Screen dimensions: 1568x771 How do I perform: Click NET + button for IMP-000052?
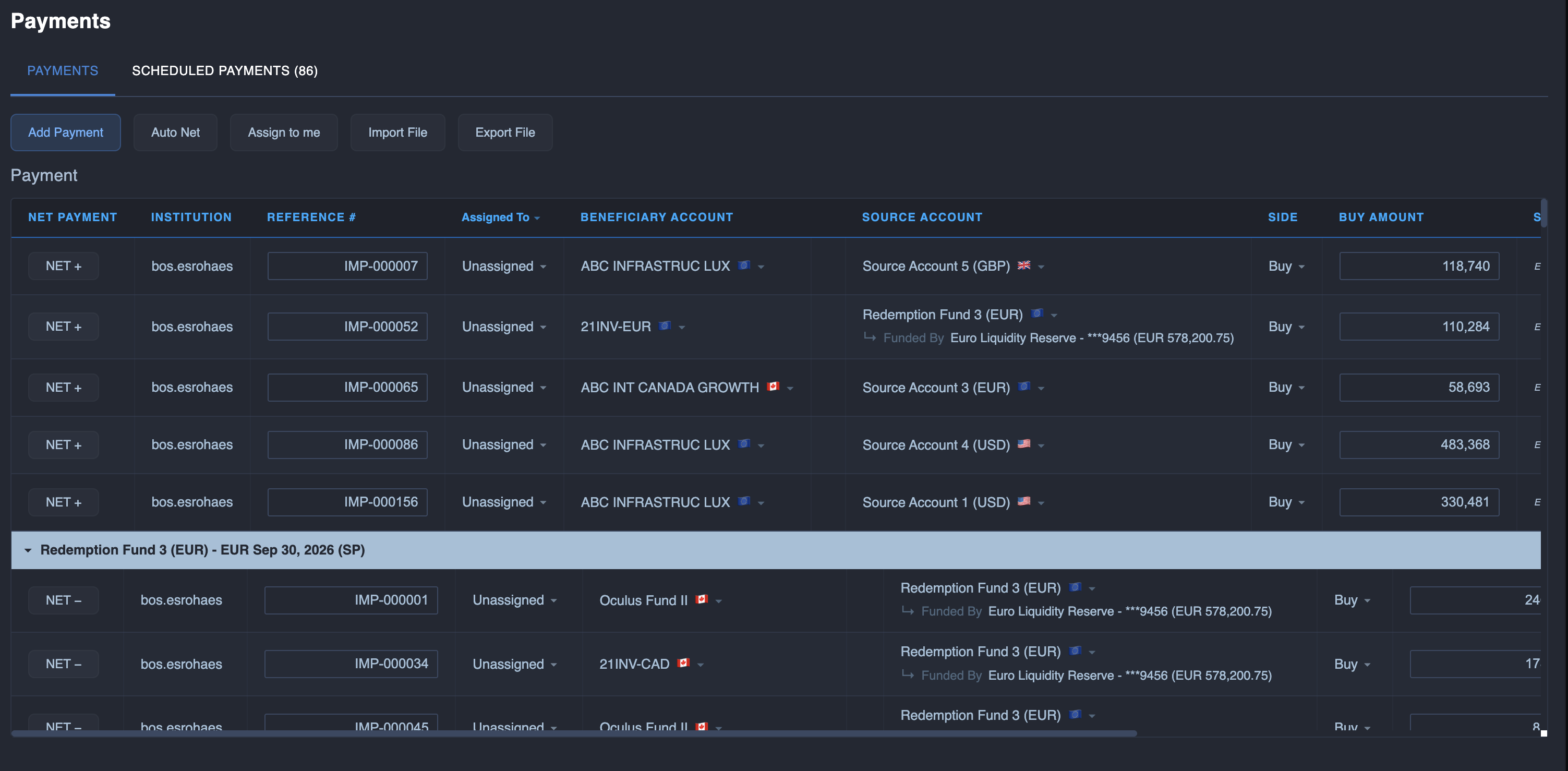click(63, 327)
